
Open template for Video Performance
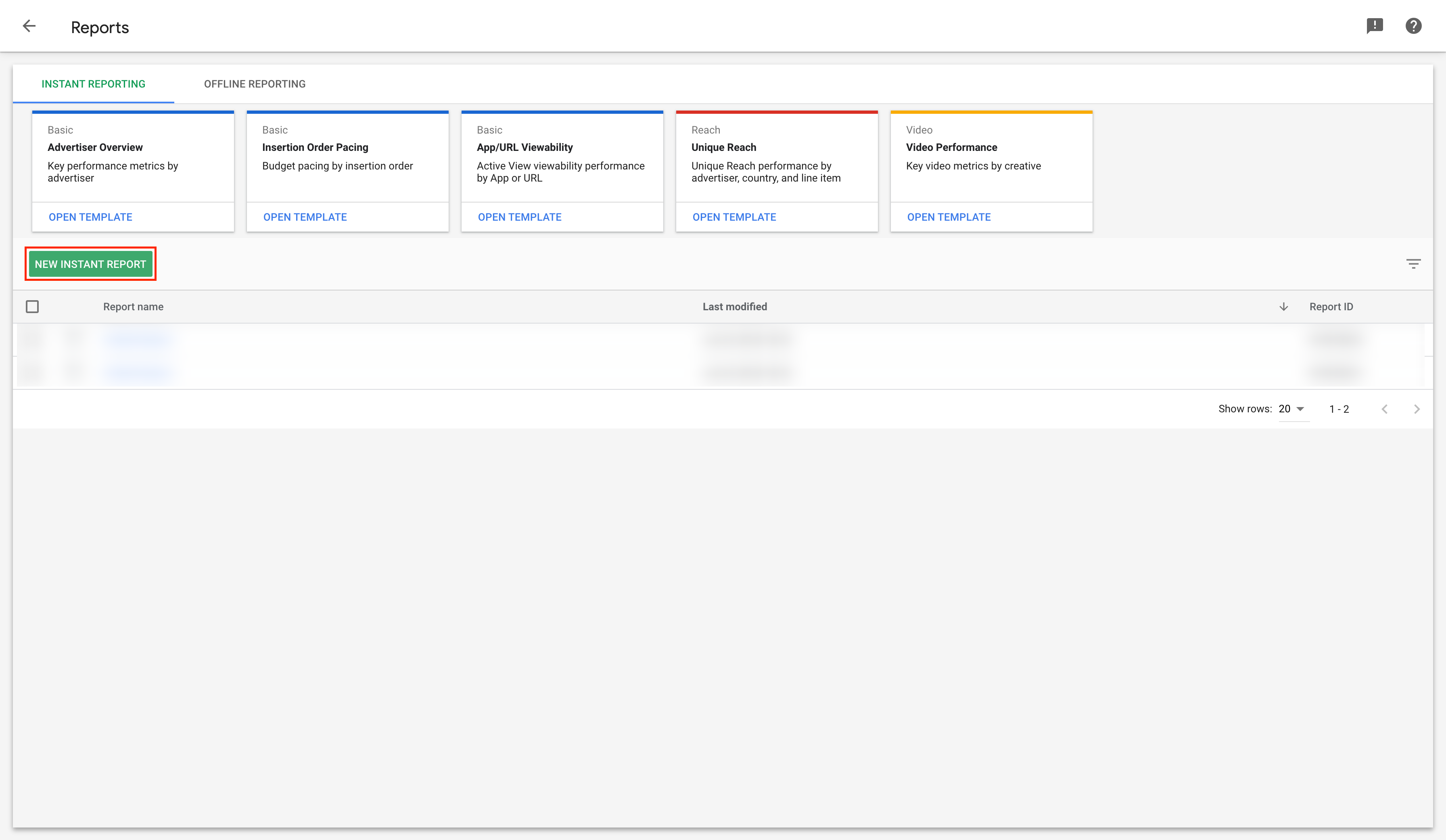[949, 217]
